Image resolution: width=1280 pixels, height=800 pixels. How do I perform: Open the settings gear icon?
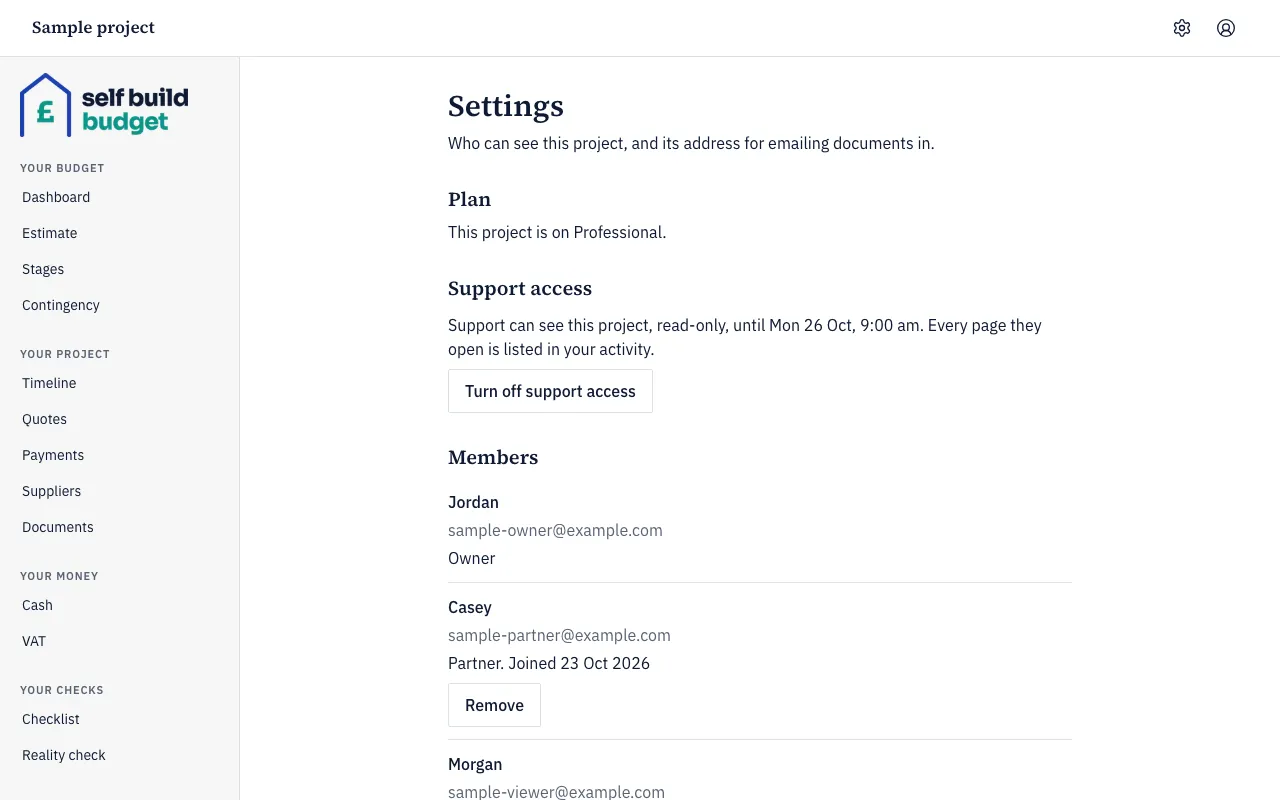1182,28
